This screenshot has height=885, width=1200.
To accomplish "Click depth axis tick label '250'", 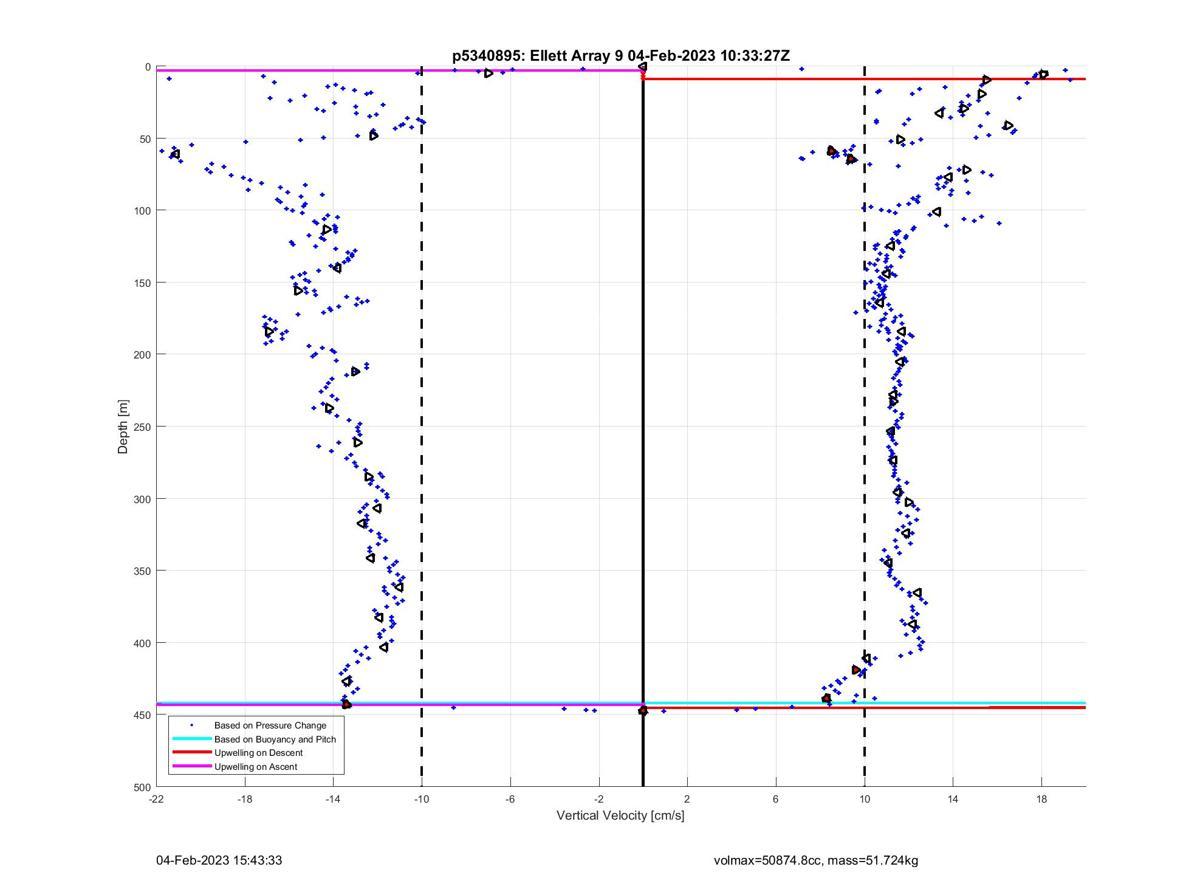I will (142, 427).
